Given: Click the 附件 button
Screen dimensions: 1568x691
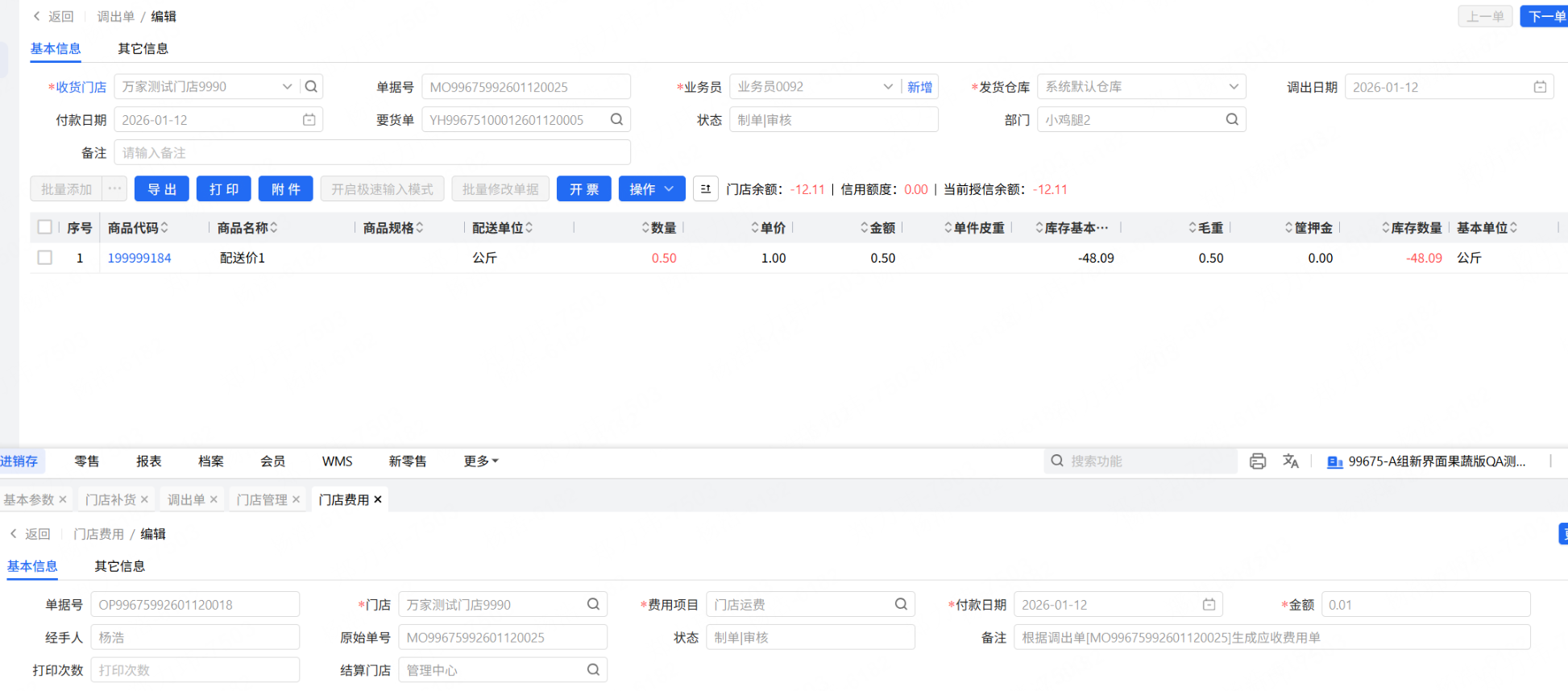Looking at the screenshot, I should coord(286,189).
